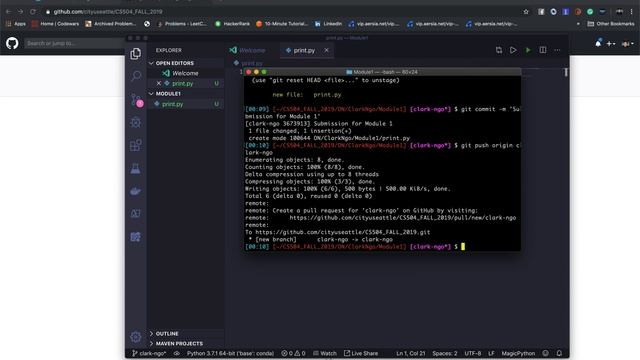
Task: Click the pull request URL in terminal
Action: (402, 218)
